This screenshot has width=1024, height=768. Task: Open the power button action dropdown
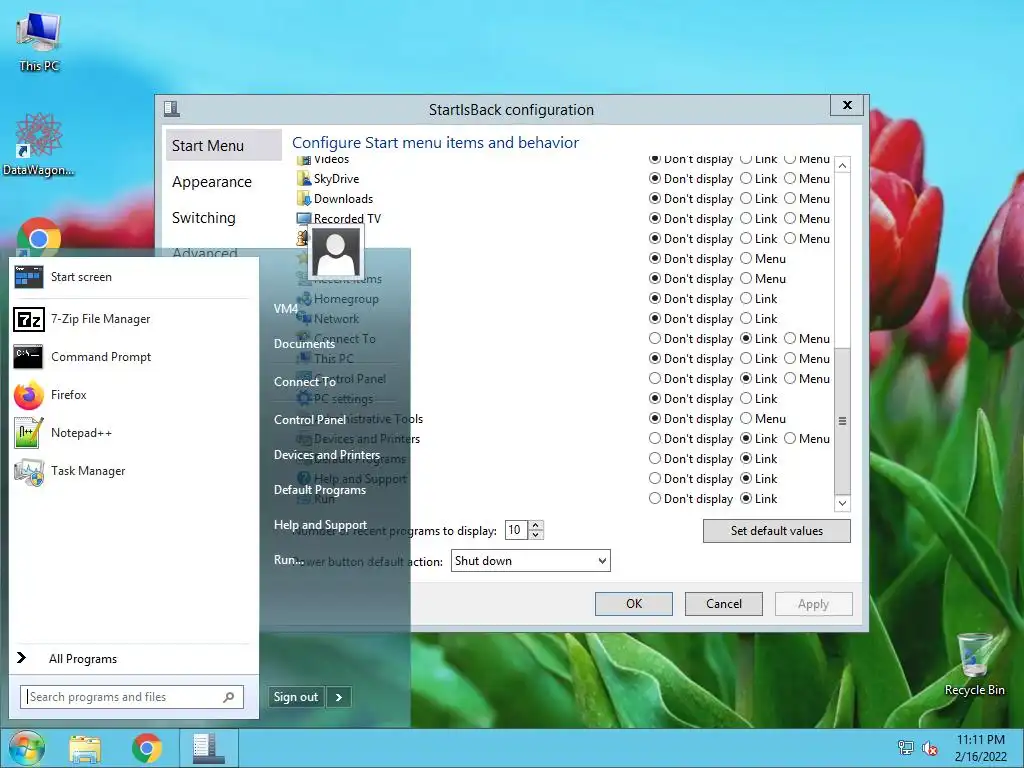[x=530, y=561]
